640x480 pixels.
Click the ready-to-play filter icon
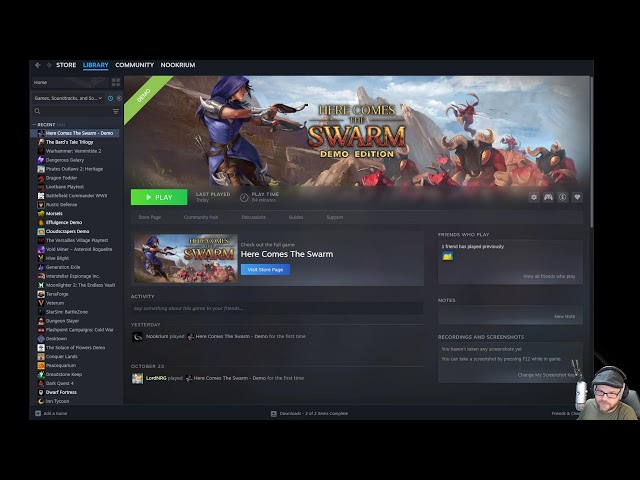[119, 98]
